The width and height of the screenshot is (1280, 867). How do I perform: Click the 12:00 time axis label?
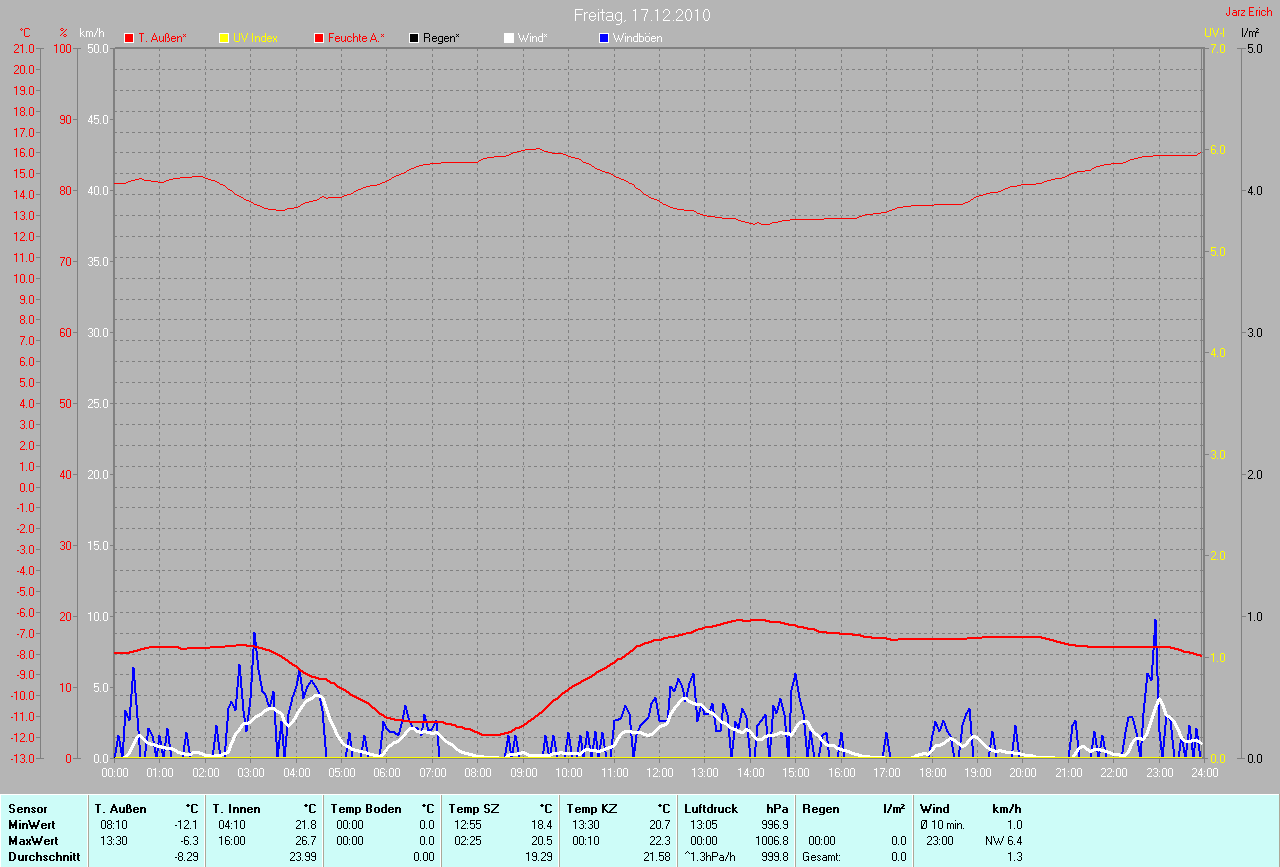[x=659, y=773]
